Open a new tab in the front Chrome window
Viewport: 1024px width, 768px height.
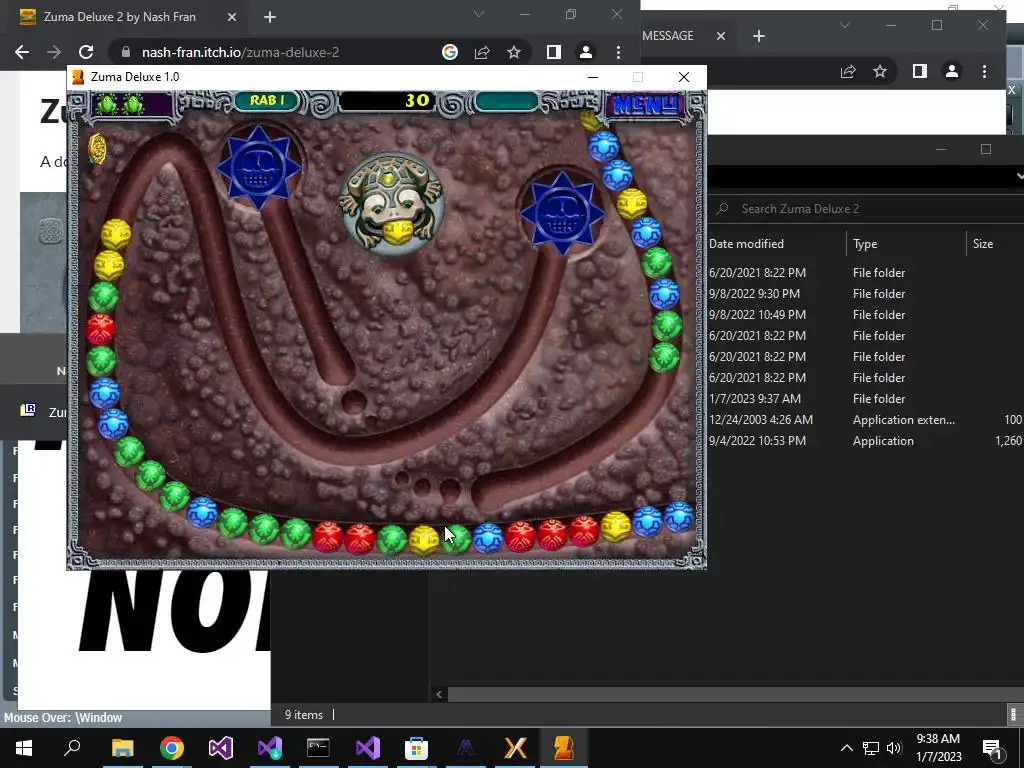pos(270,17)
